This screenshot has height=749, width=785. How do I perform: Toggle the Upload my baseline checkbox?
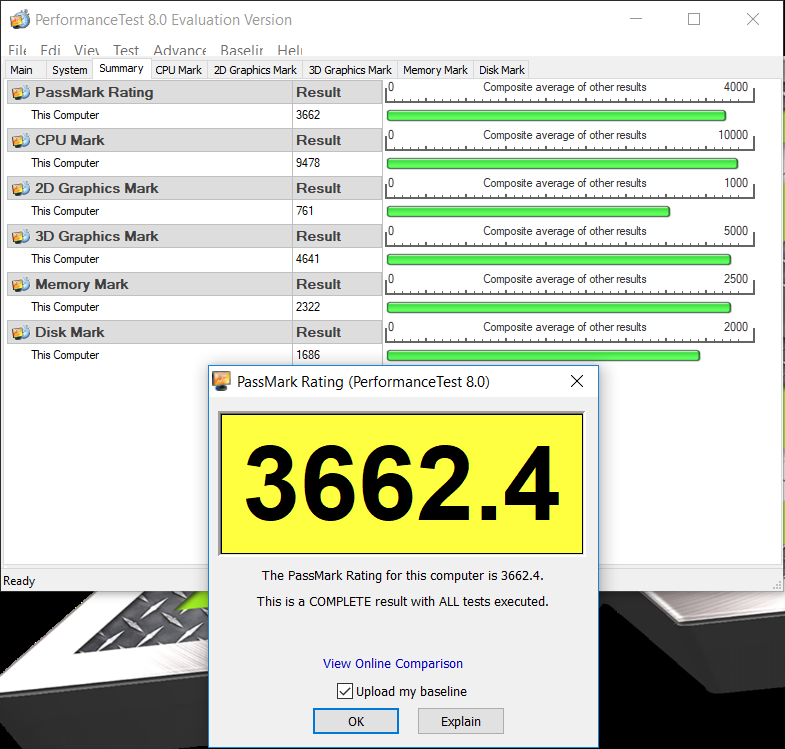tap(344, 691)
